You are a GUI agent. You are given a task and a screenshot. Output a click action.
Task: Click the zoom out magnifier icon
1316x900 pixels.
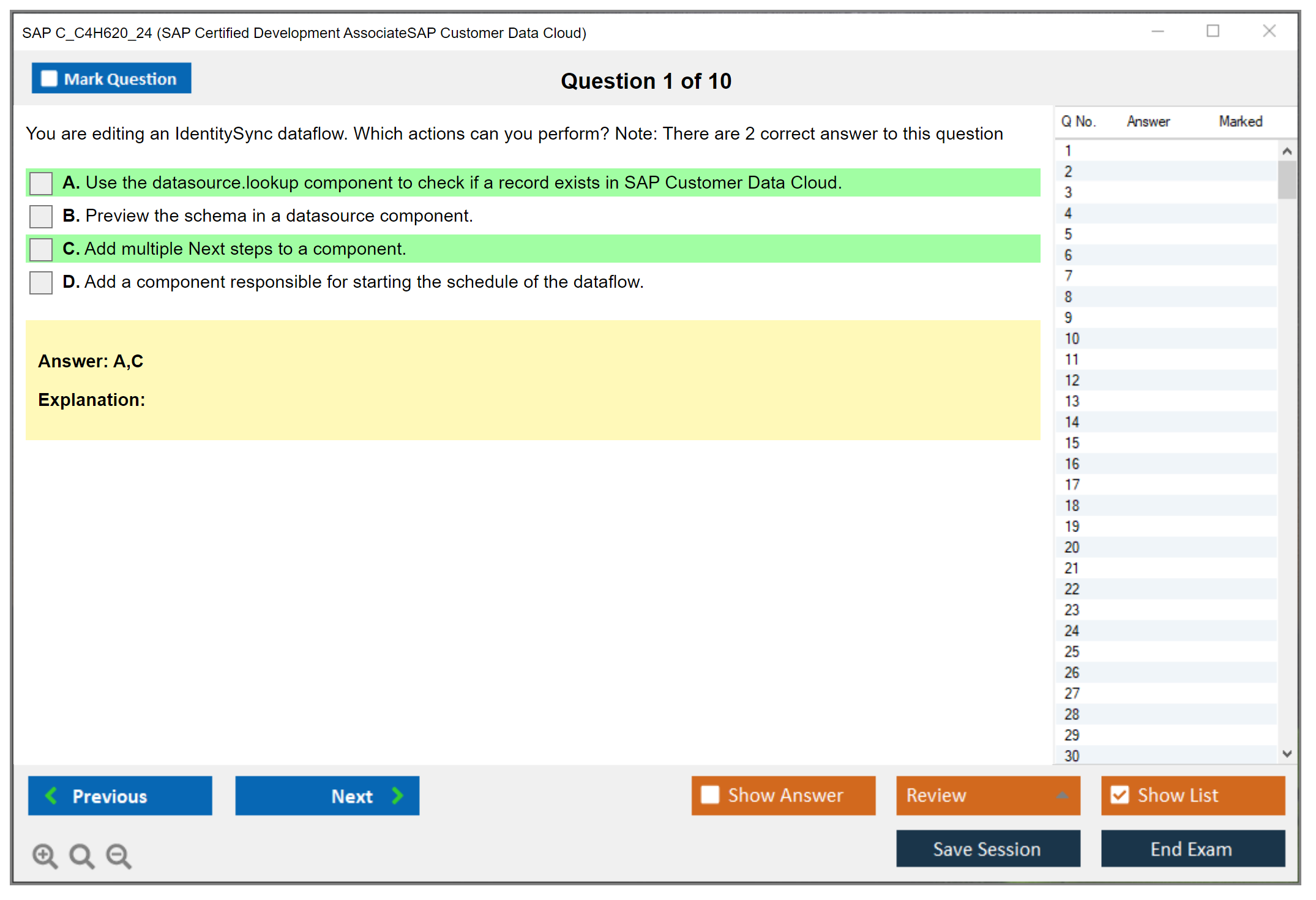tap(119, 855)
